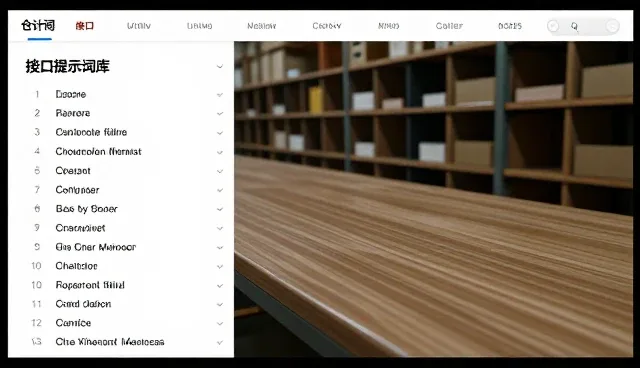
Task: Open the nav item right after red 接口 tab
Action: (x=139, y=26)
